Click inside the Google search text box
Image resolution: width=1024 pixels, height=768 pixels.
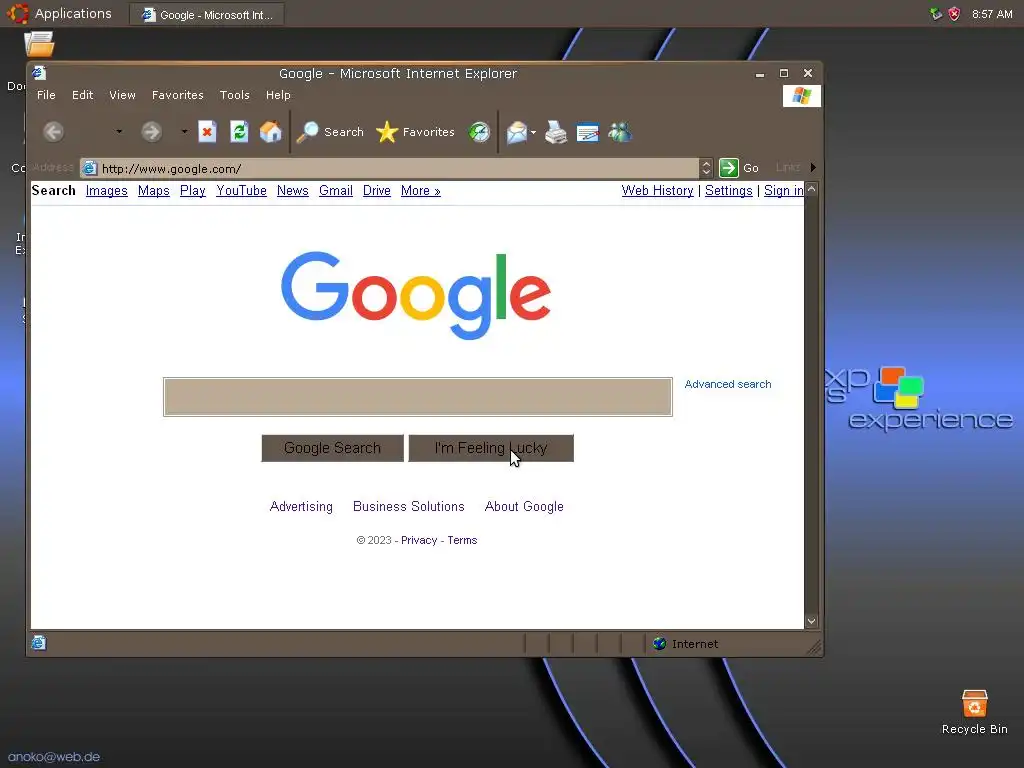tap(418, 396)
